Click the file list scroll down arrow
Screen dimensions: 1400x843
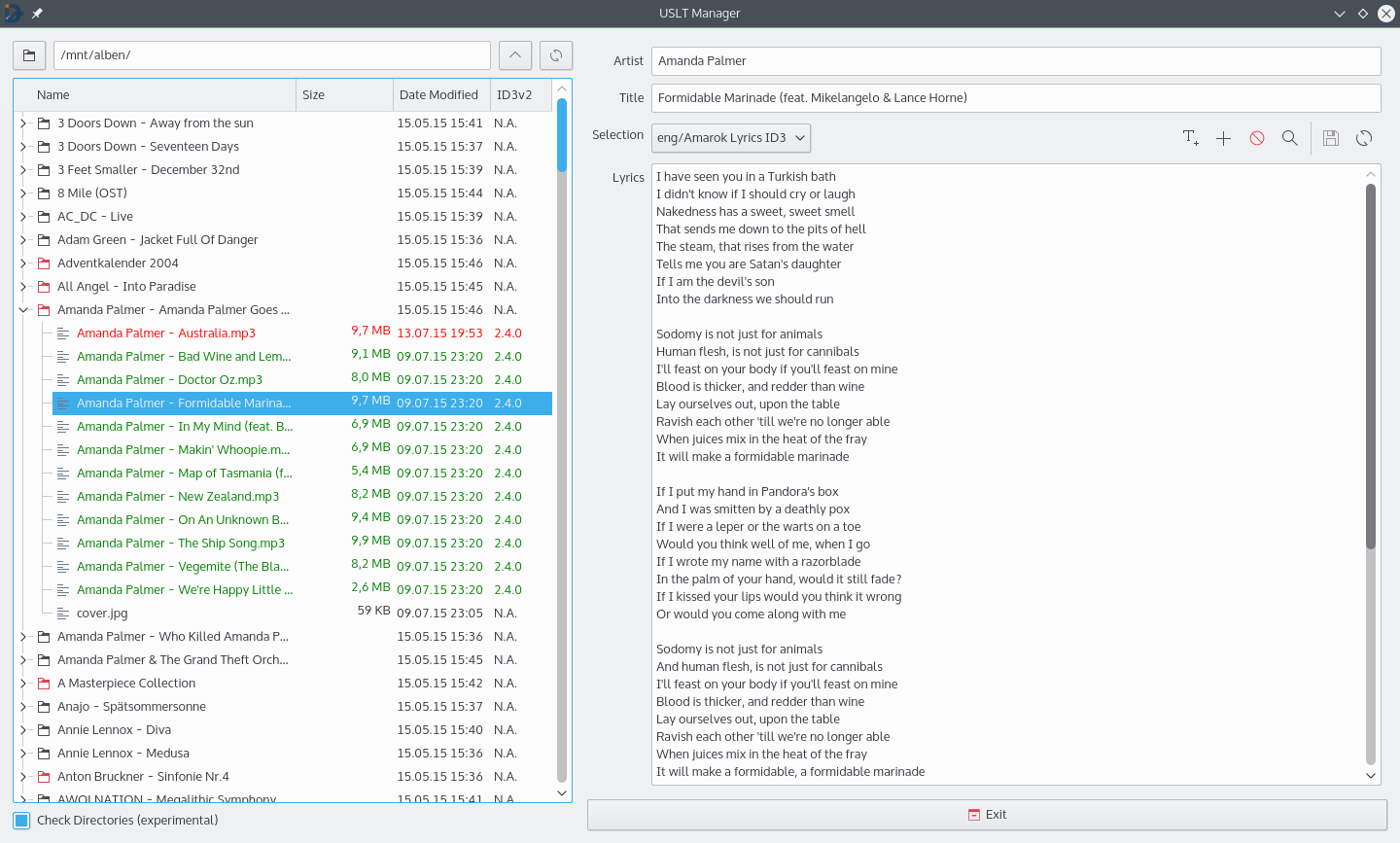pos(562,793)
